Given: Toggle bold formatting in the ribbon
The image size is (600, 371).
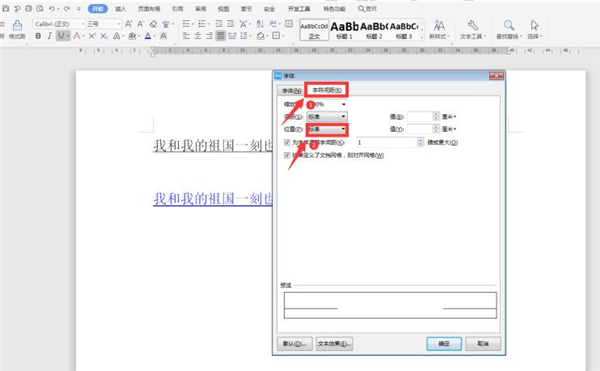Looking at the screenshot, I should [x=38, y=36].
